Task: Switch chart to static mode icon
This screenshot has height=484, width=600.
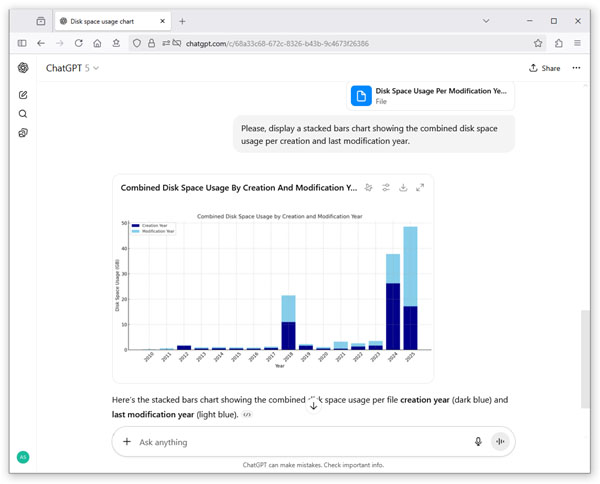Action: coord(368,187)
